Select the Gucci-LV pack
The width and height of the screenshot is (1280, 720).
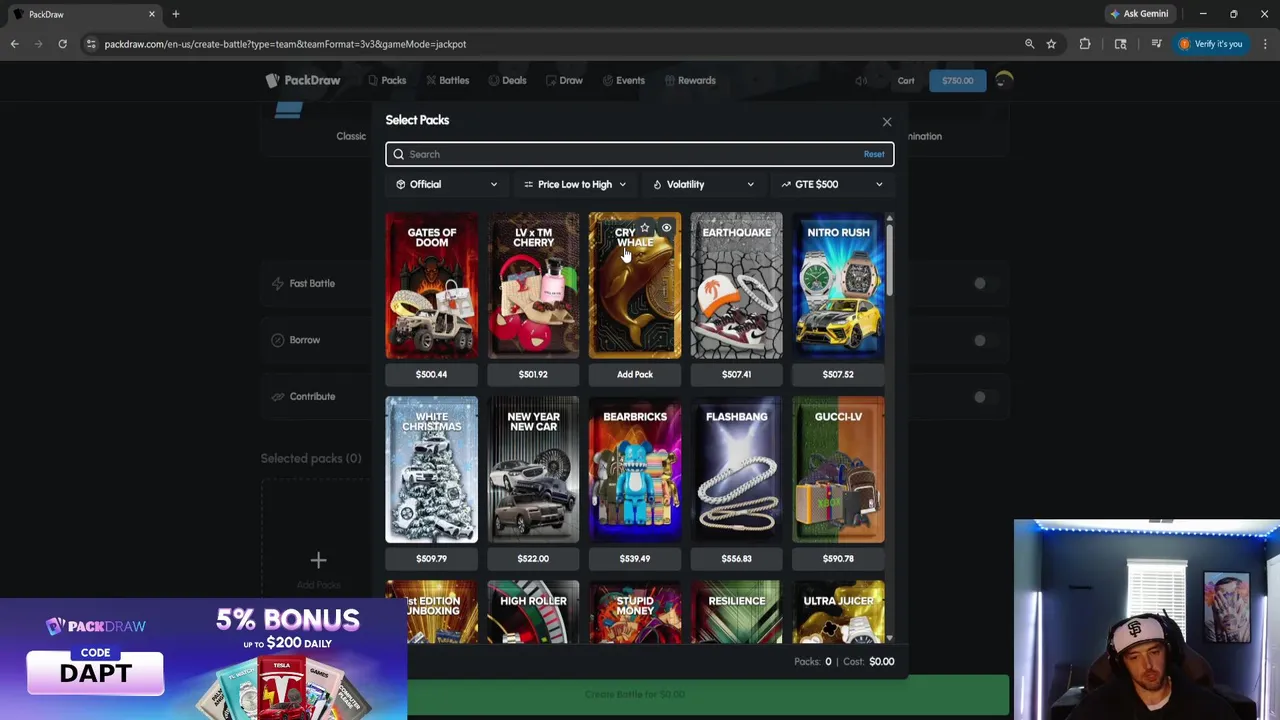[838, 470]
